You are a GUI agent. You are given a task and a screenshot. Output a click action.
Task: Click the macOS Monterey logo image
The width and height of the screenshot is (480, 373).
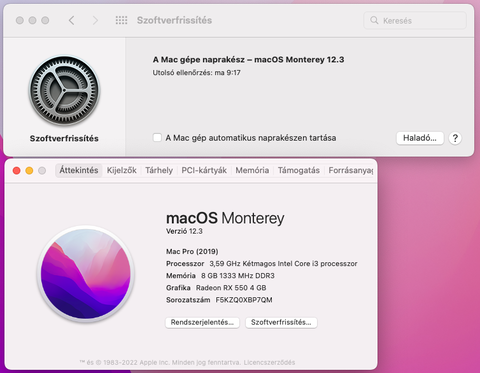click(x=86, y=274)
